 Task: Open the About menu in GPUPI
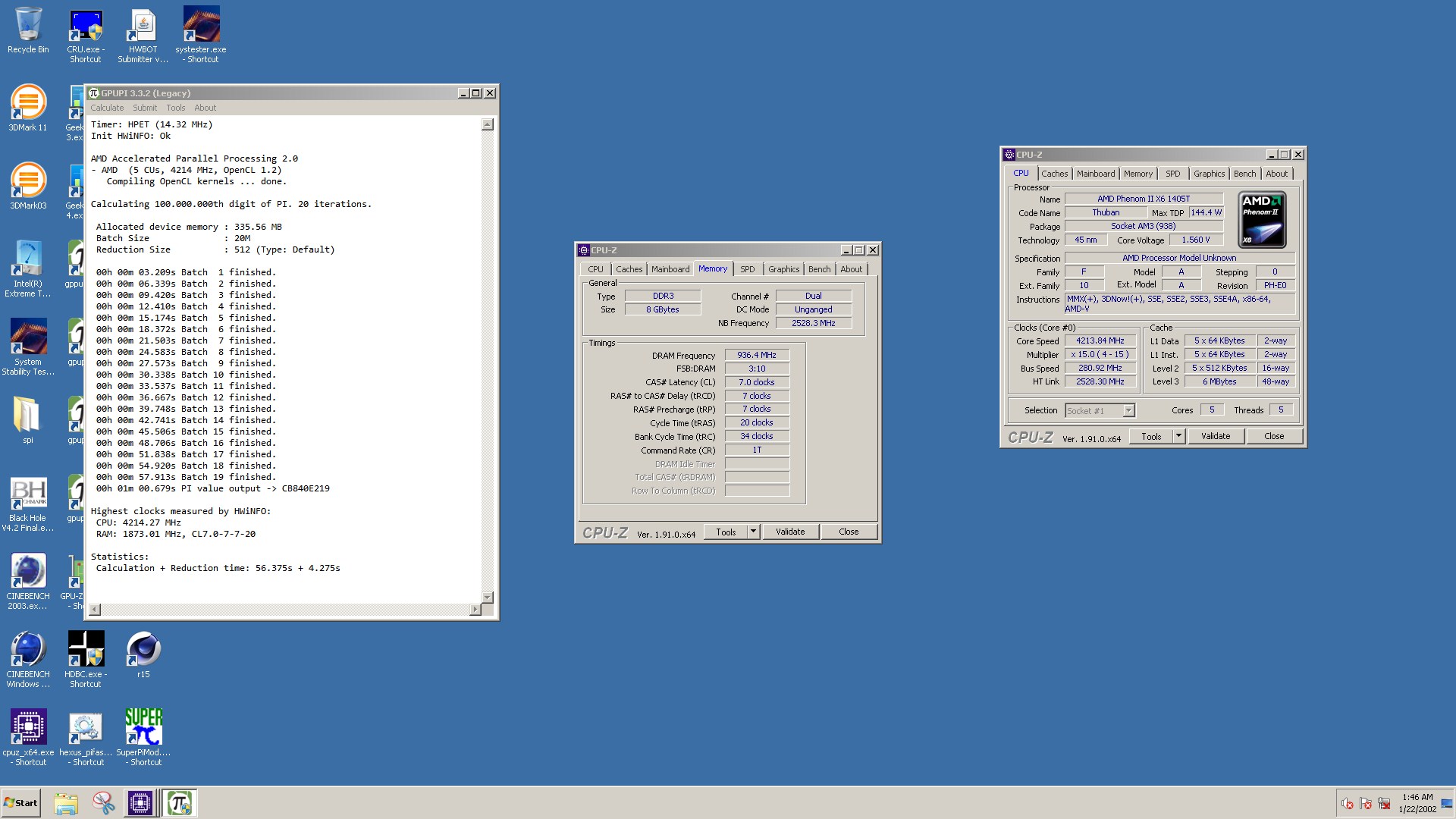[205, 108]
